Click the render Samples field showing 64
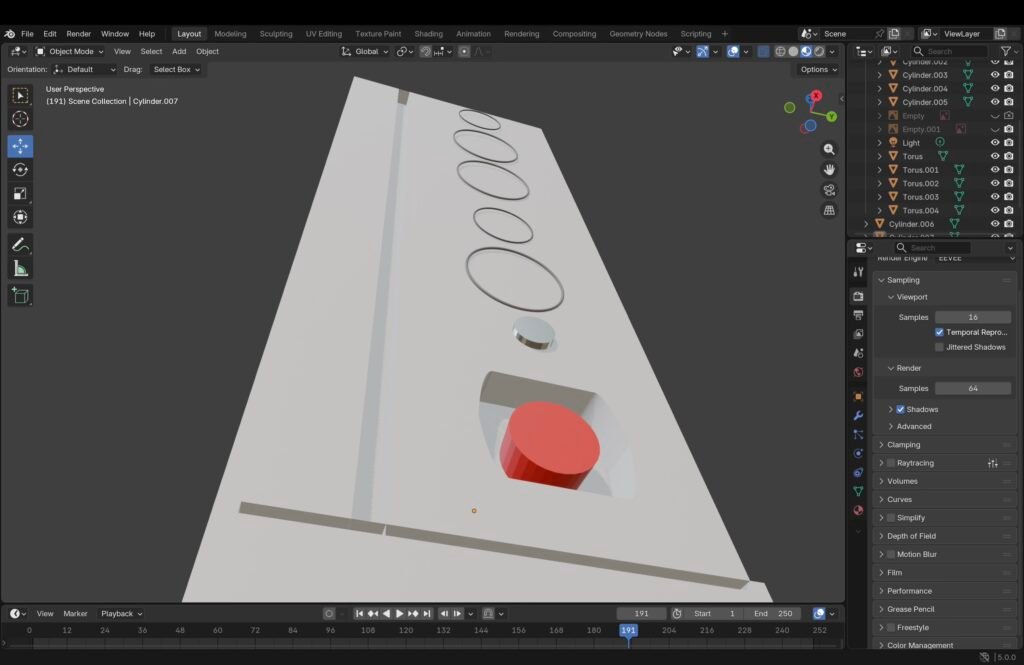 pyautogui.click(x=972, y=388)
